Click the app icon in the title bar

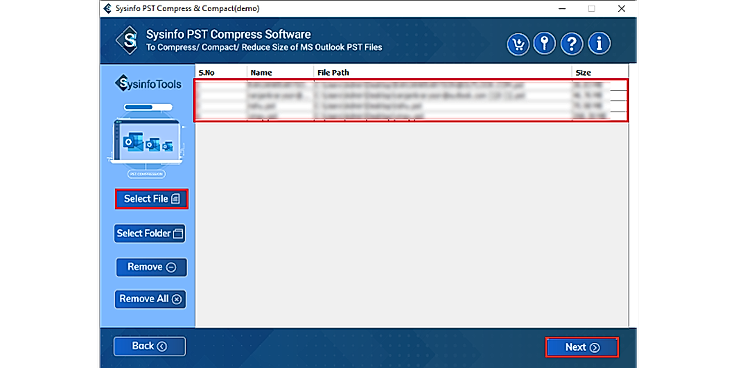click(107, 8)
